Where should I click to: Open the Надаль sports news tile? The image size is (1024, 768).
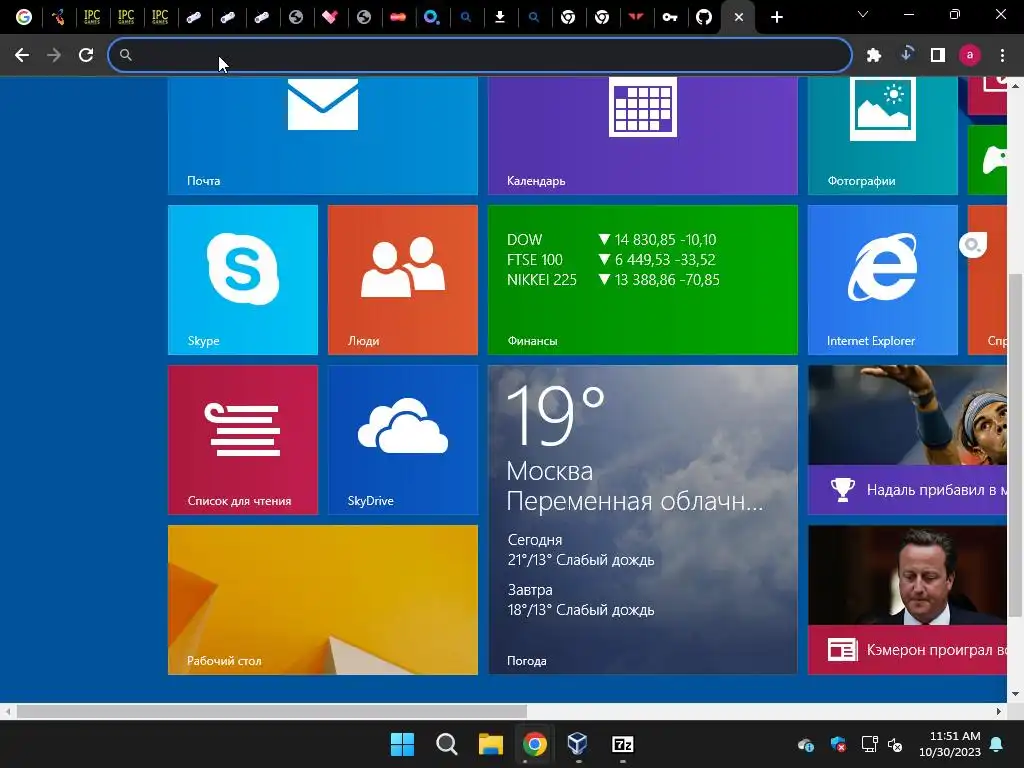[907, 440]
